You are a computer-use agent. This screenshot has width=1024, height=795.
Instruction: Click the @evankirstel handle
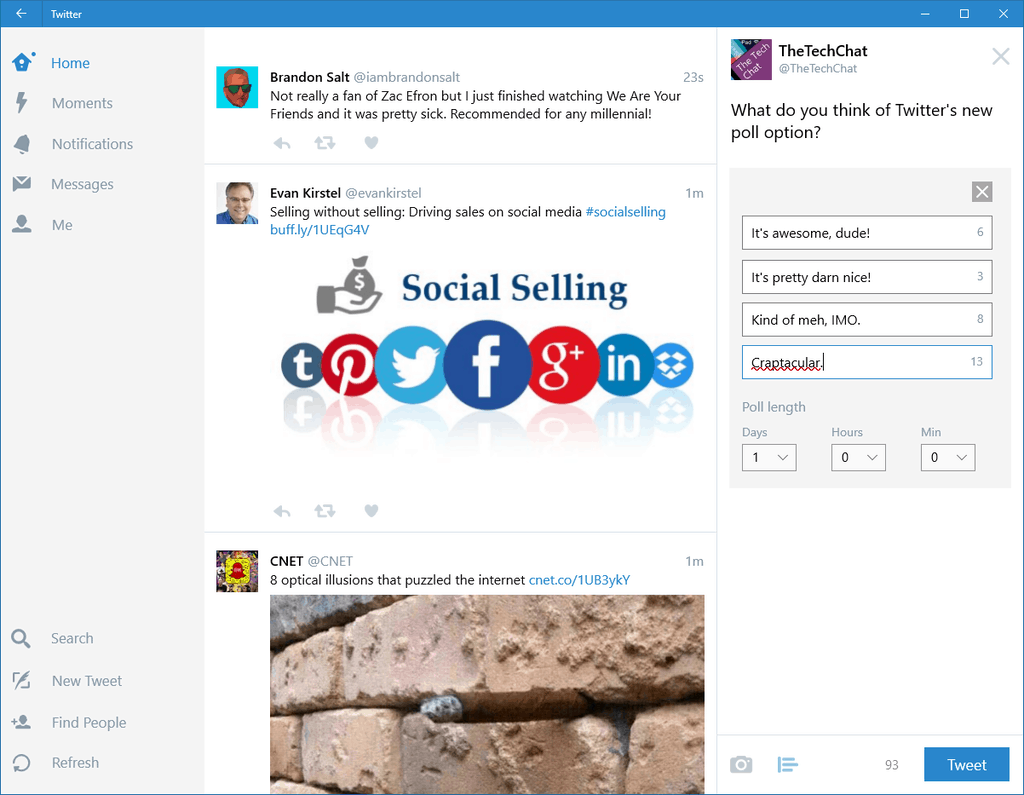383,193
